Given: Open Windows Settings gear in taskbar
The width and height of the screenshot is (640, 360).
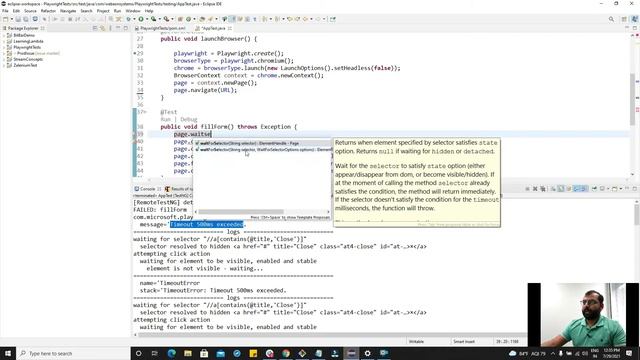Looking at the screenshot, I should tap(367, 353).
